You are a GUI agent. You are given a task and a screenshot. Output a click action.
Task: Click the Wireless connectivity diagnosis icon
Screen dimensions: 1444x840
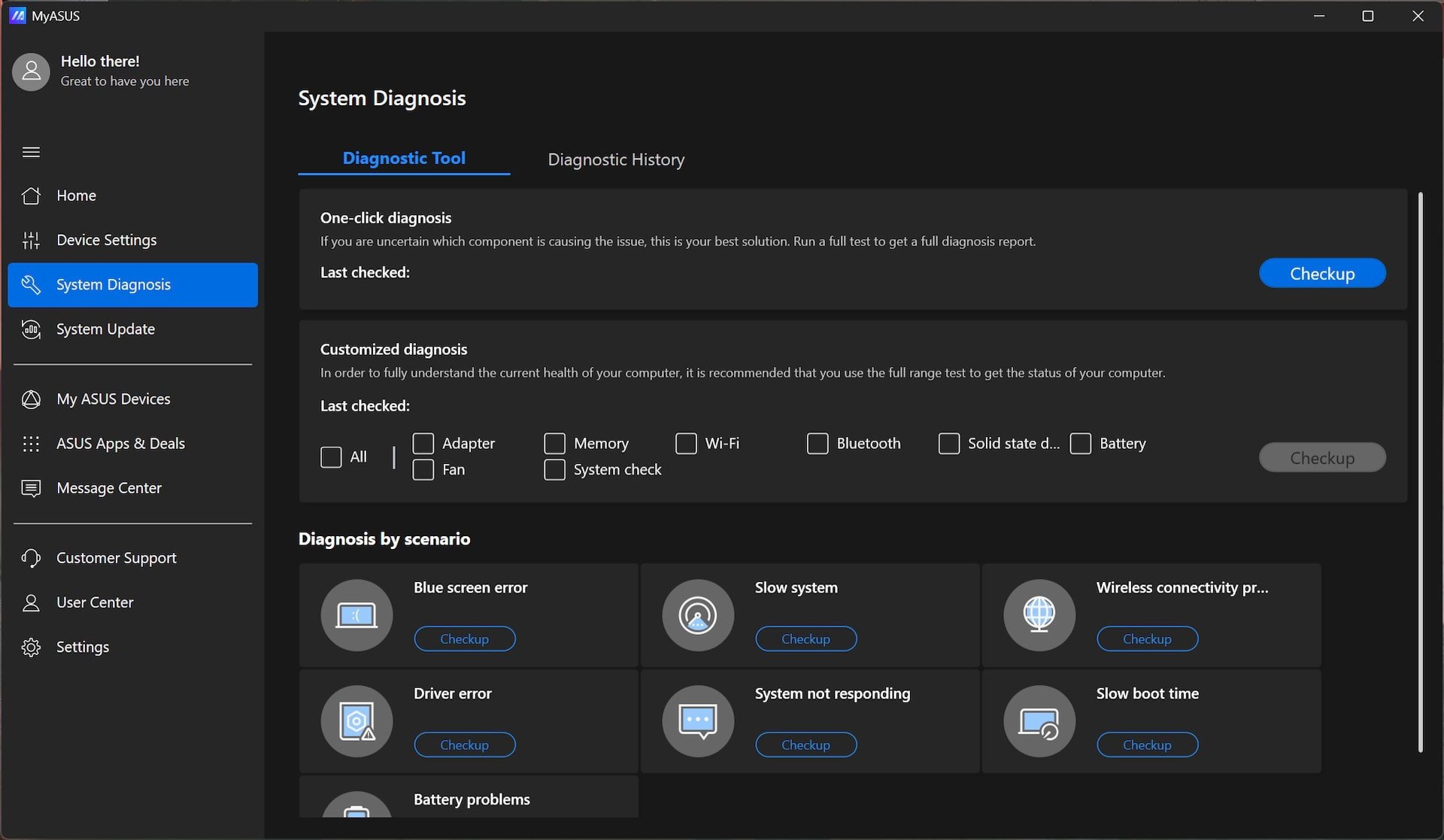pos(1039,614)
